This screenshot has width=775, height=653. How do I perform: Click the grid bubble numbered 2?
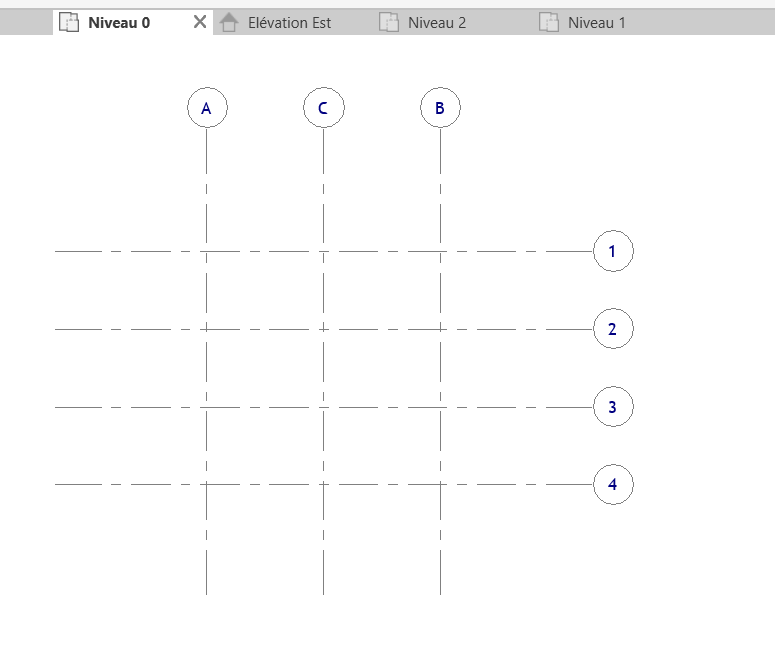click(x=613, y=329)
